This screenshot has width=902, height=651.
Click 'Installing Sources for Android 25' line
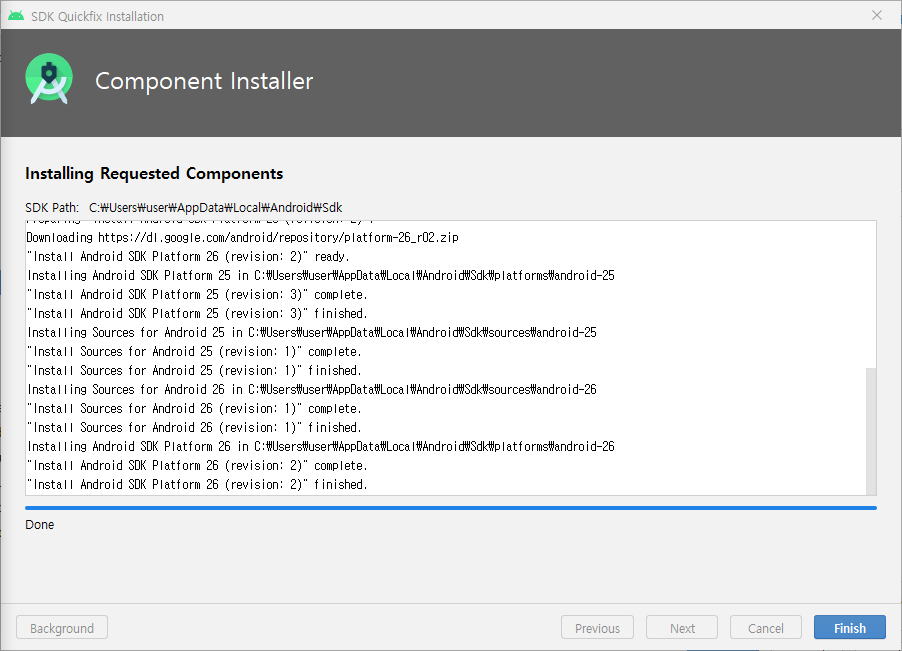pyautogui.click(x=312, y=332)
